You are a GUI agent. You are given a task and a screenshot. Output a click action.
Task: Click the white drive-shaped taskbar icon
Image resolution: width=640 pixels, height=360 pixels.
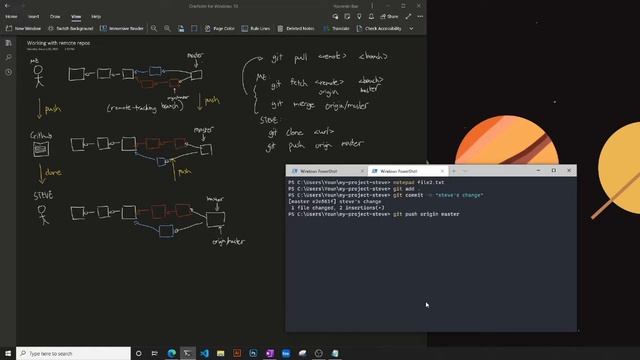tap(302, 353)
